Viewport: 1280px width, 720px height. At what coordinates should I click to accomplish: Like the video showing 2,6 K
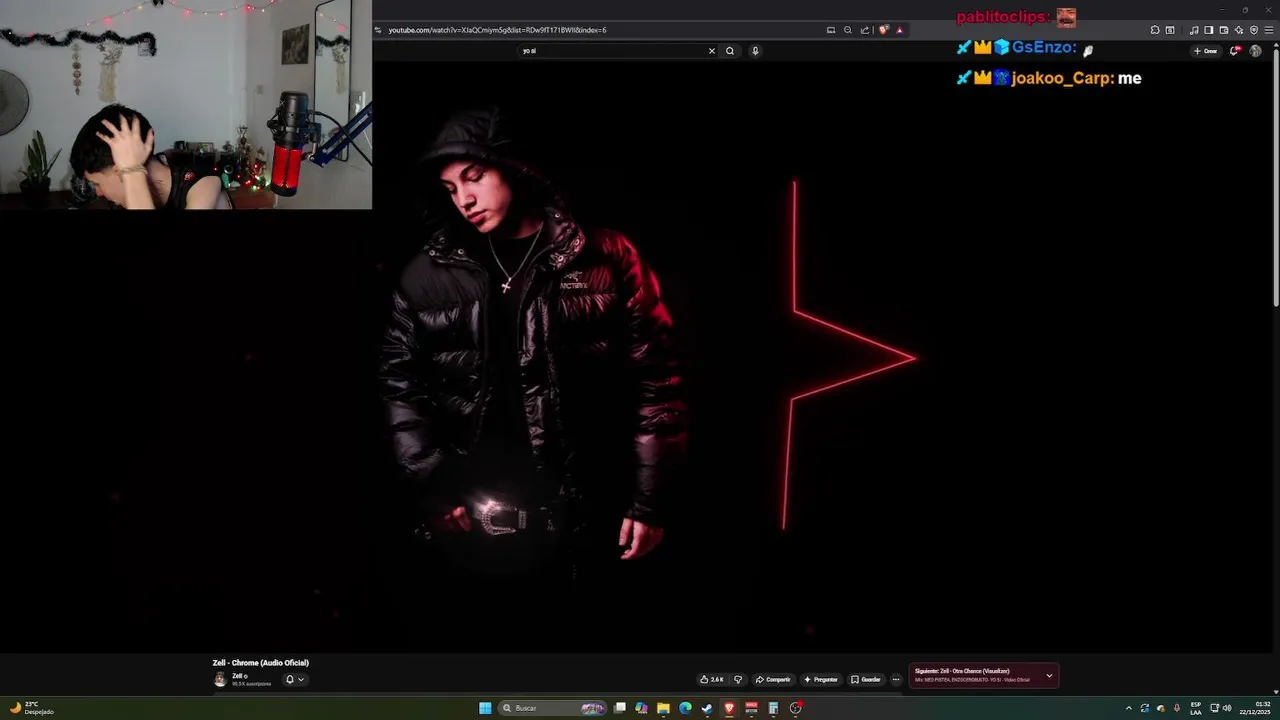(712, 679)
